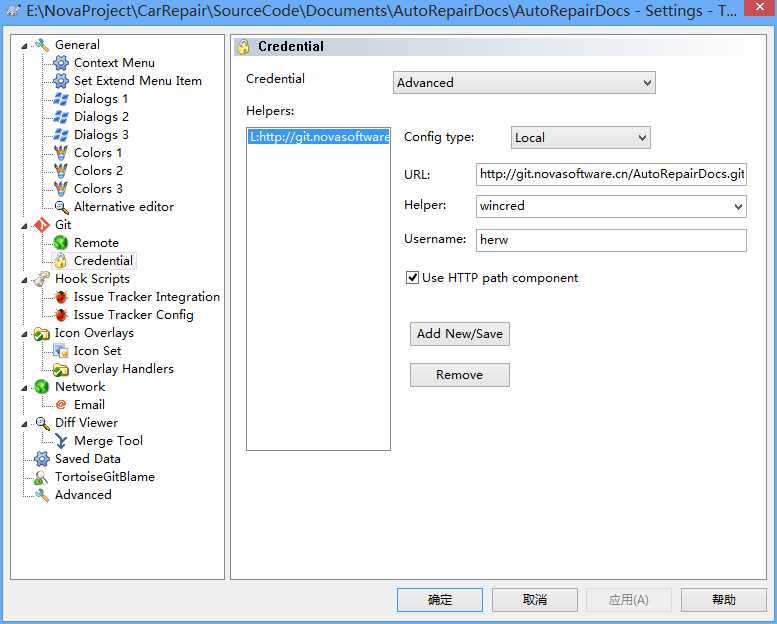
Task: Click the Set Extend Menu Item gear icon
Action: click(60, 81)
